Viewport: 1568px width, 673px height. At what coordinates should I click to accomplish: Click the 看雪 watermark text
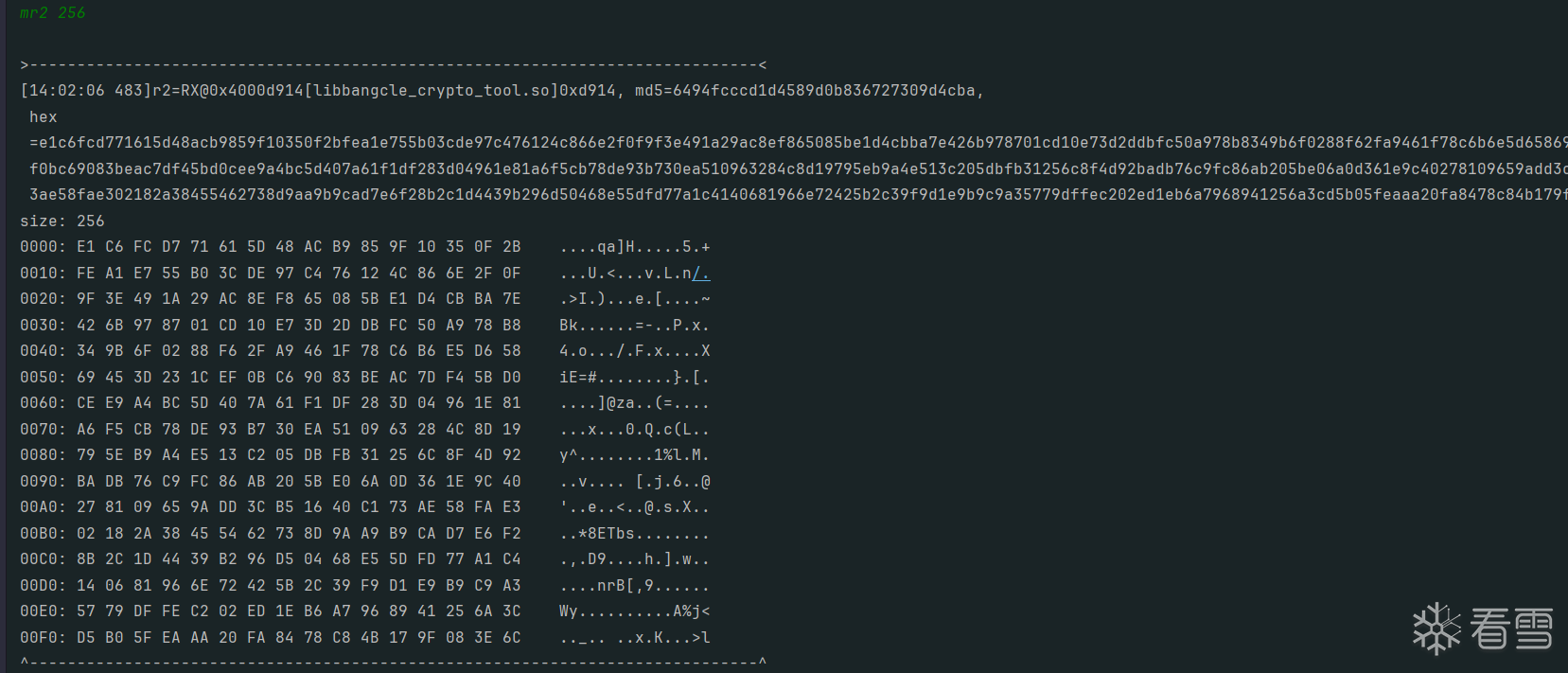pos(1511,629)
